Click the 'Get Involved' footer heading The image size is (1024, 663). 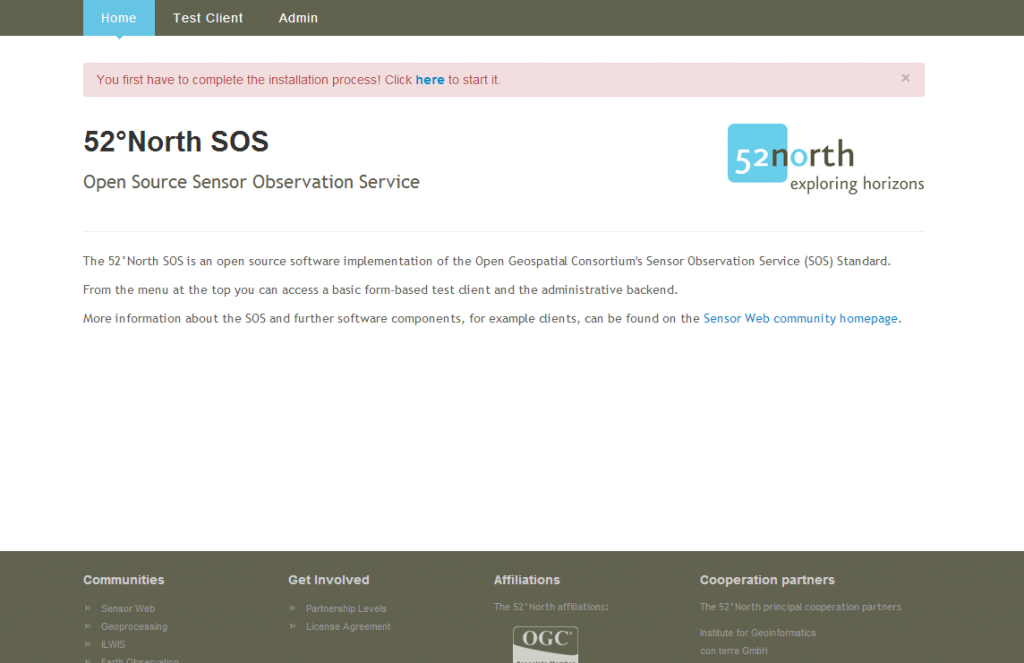pyautogui.click(x=328, y=579)
